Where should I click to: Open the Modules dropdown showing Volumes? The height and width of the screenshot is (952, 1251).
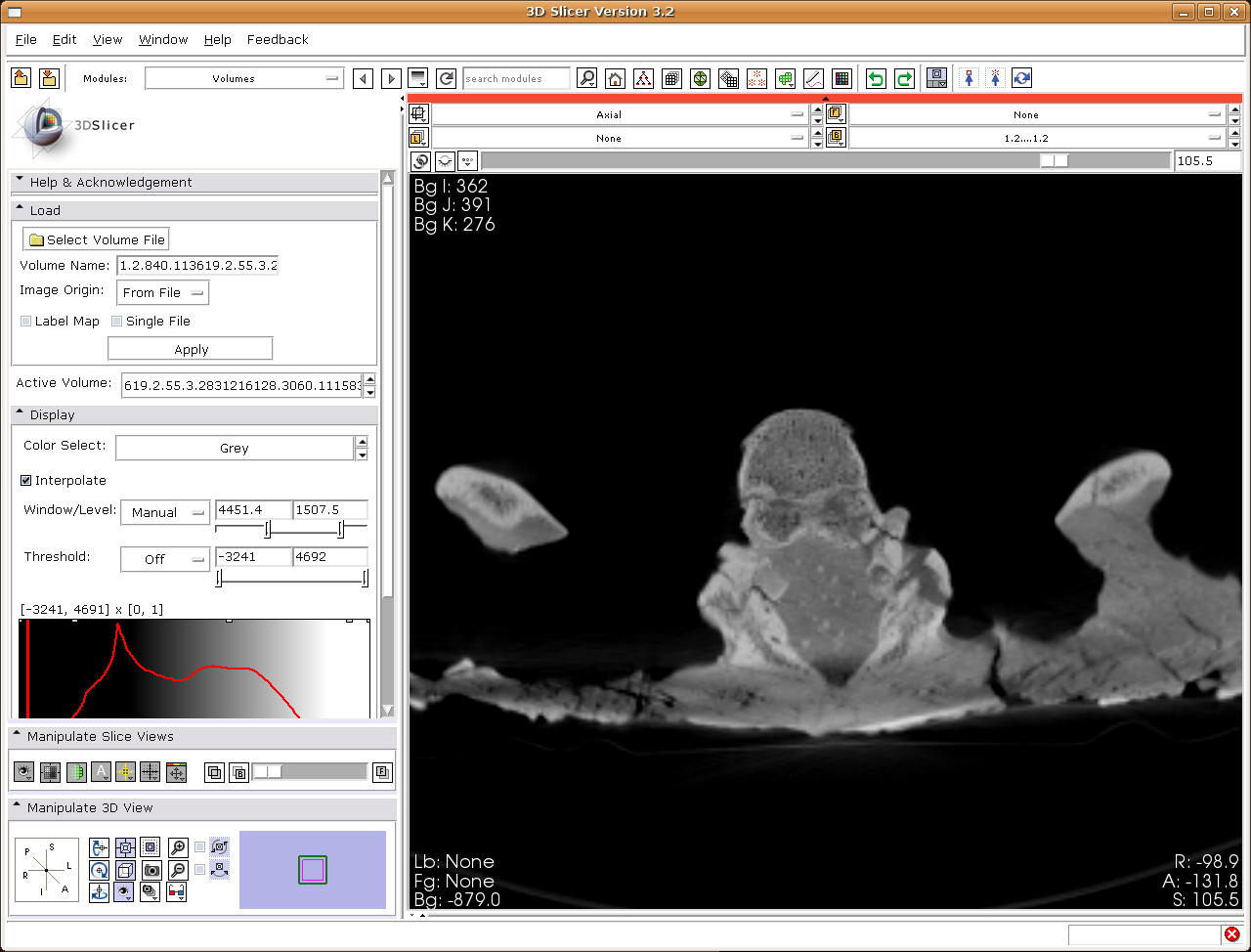[244, 78]
